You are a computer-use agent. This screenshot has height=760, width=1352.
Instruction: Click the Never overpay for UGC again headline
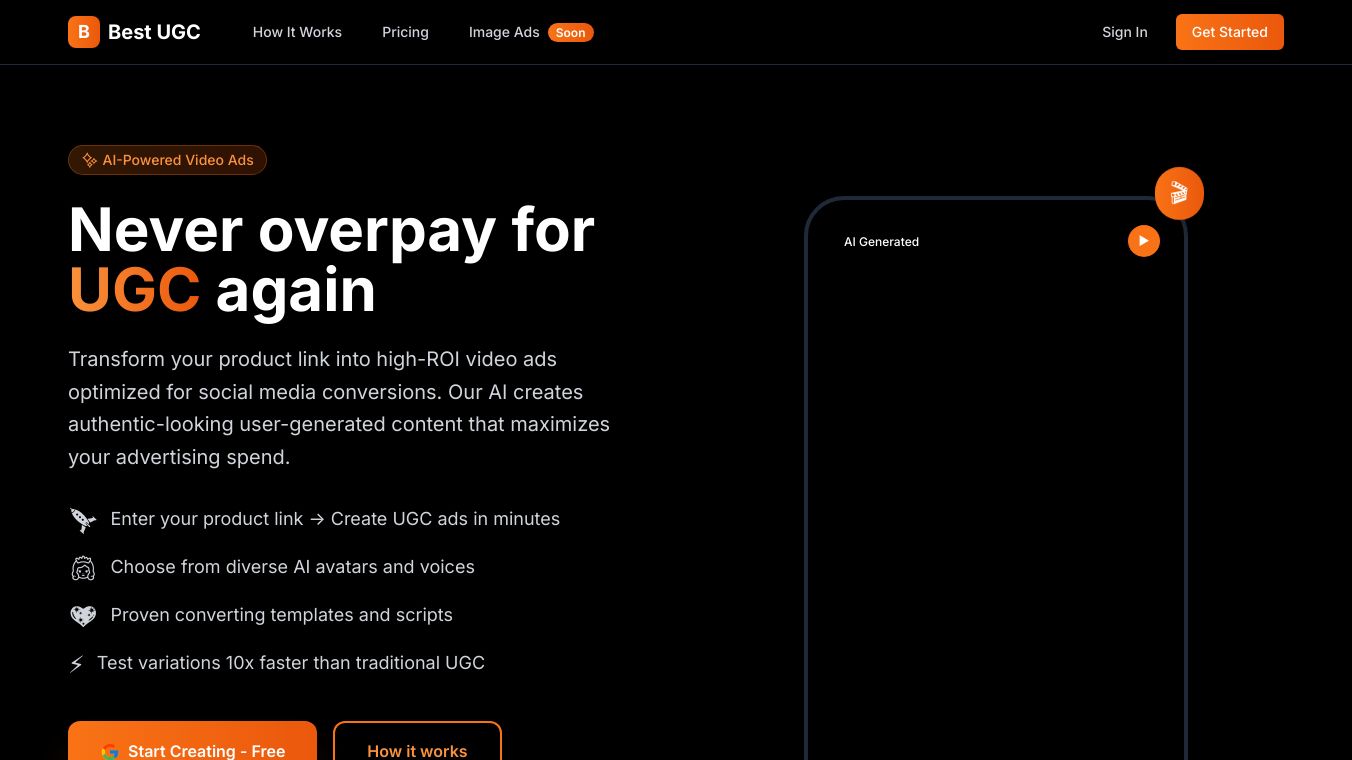point(332,259)
